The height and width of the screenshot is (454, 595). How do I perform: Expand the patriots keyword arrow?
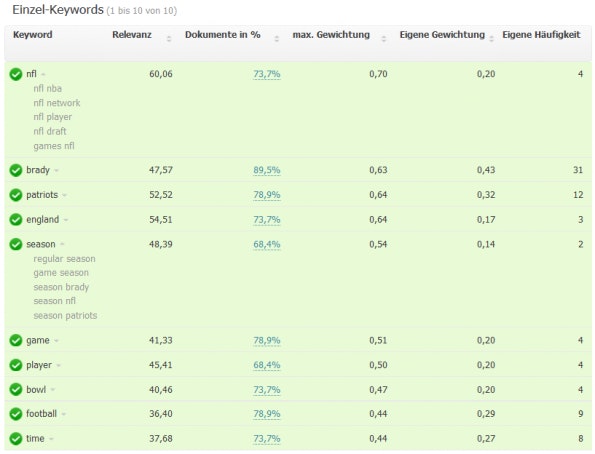click(x=64, y=195)
